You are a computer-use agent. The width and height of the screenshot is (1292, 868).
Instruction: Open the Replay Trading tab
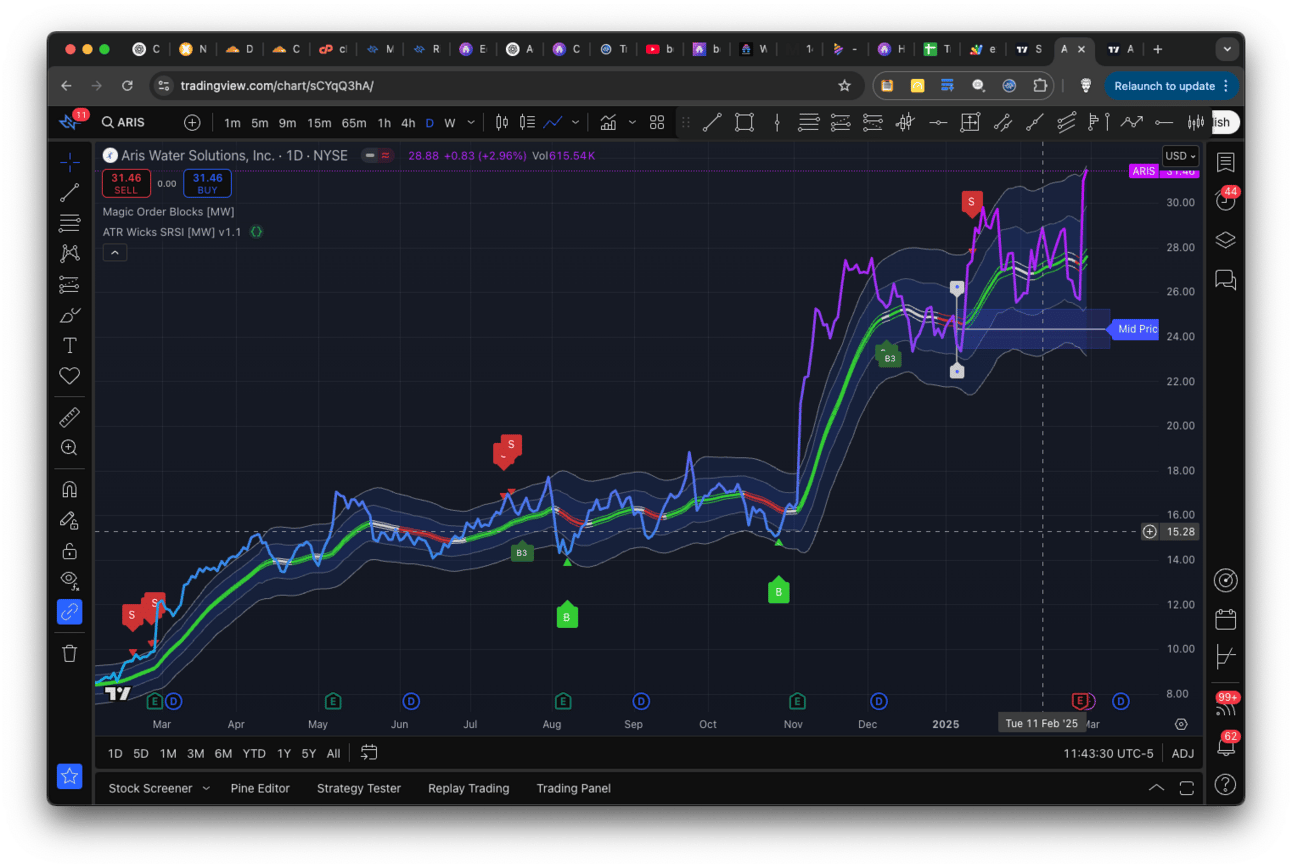pyautogui.click(x=468, y=788)
